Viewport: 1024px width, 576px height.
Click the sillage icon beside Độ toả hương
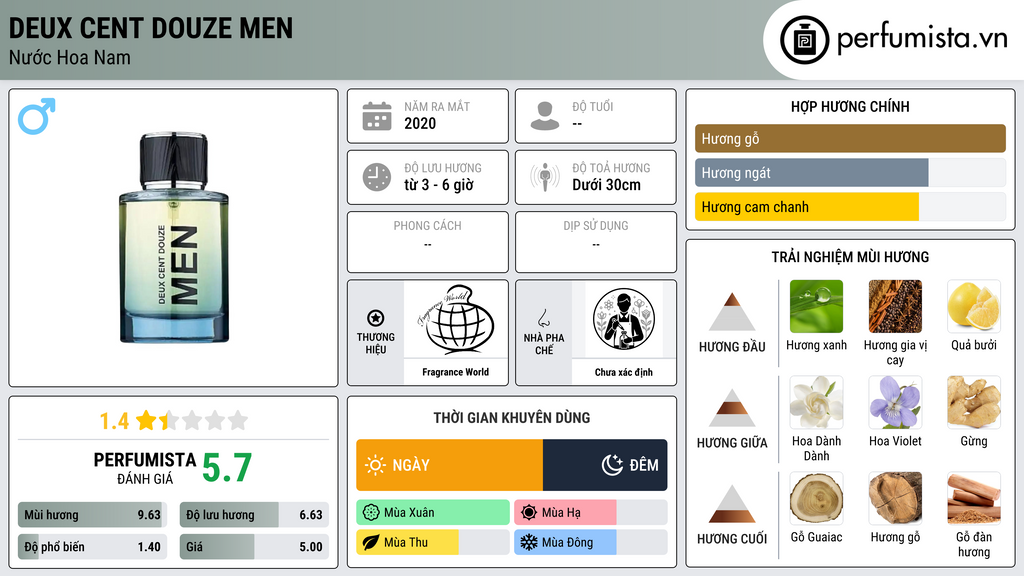tap(545, 177)
